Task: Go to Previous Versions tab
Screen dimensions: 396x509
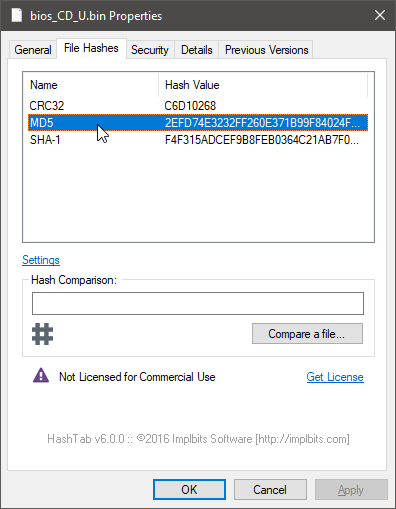Action: click(266, 50)
